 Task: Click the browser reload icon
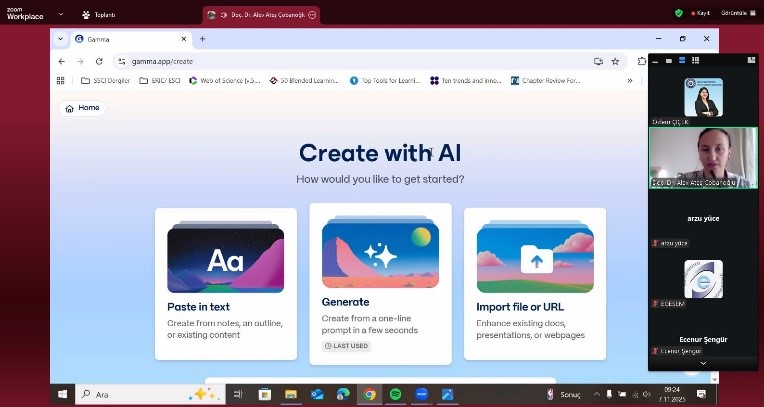[99, 61]
